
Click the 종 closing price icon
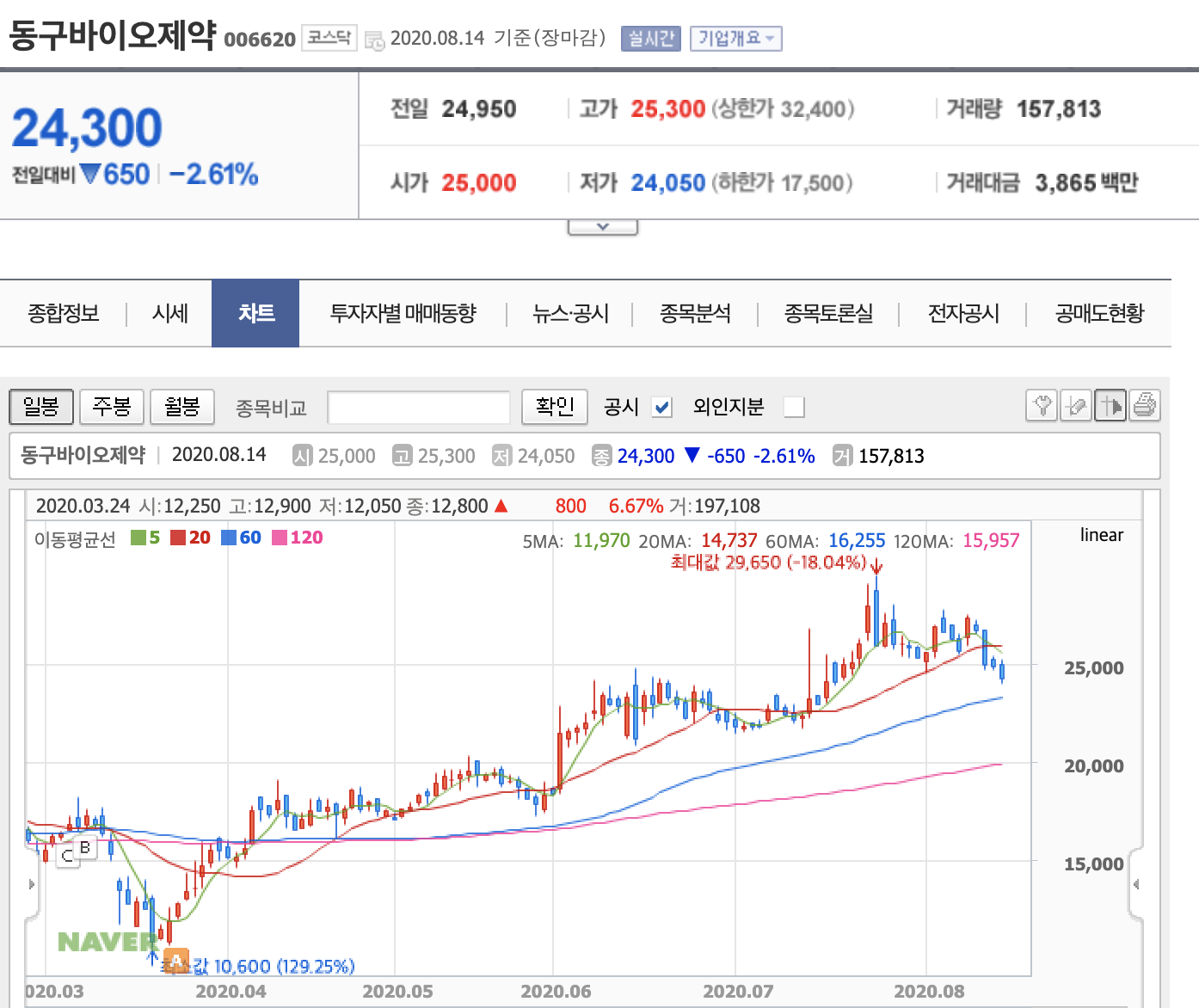click(601, 456)
